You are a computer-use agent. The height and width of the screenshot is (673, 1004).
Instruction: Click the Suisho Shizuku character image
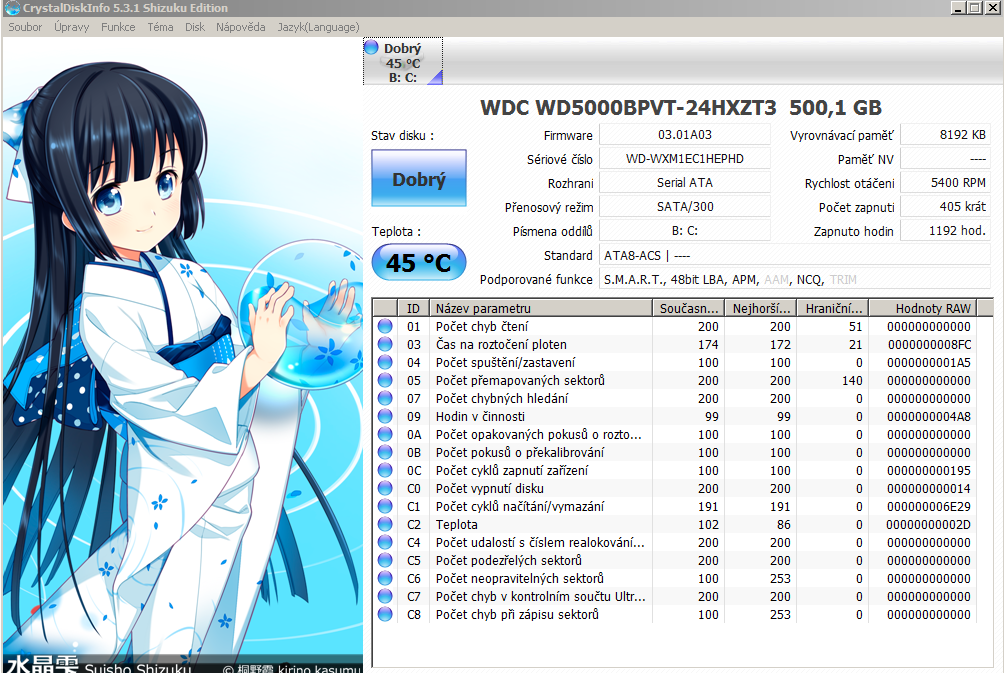coord(182,354)
